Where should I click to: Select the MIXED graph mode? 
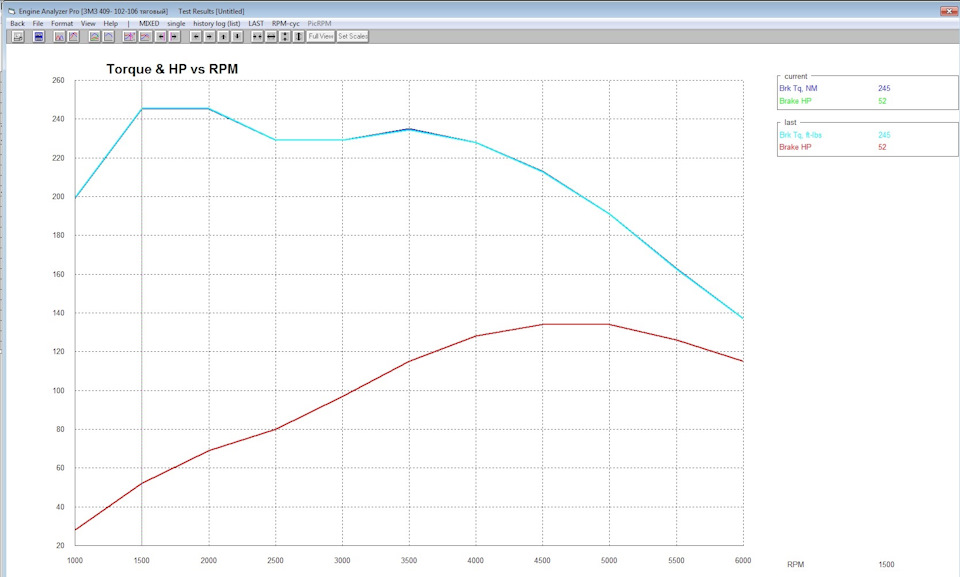[149, 23]
